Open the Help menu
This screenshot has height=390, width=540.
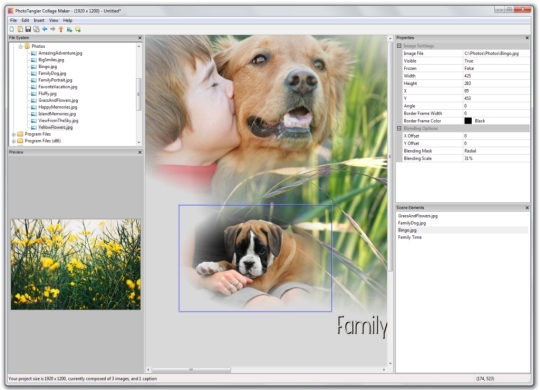[x=68, y=20]
